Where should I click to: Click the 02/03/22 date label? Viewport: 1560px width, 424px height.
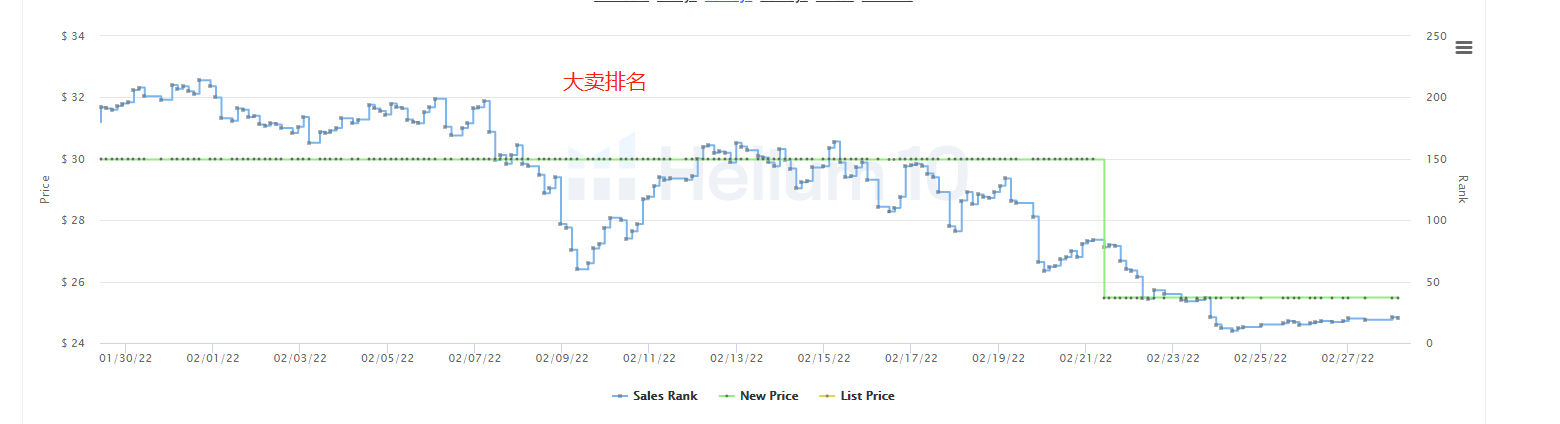point(300,357)
